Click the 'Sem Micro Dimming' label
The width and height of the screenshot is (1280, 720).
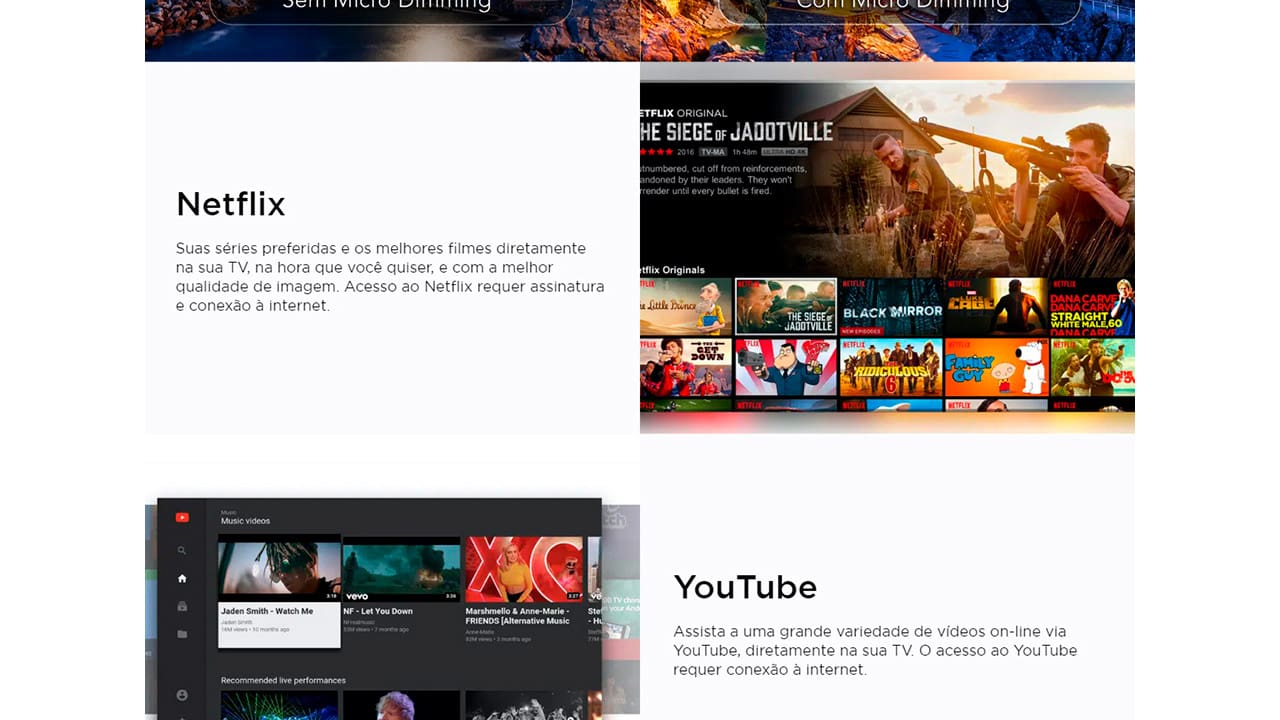tap(386, 4)
